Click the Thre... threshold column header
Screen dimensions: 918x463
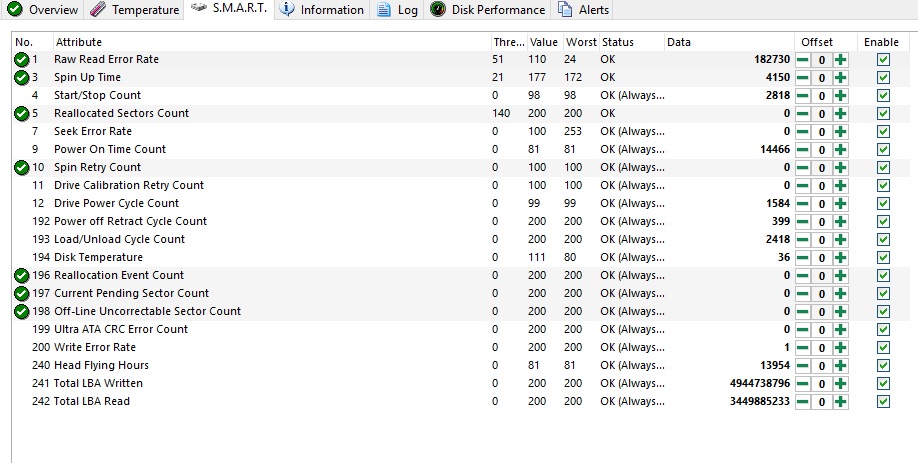[509, 42]
